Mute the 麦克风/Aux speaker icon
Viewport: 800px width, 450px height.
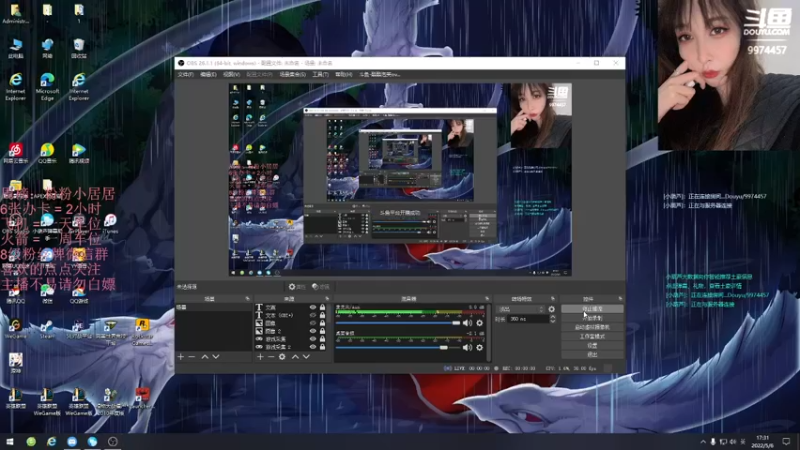pyautogui.click(x=467, y=323)
